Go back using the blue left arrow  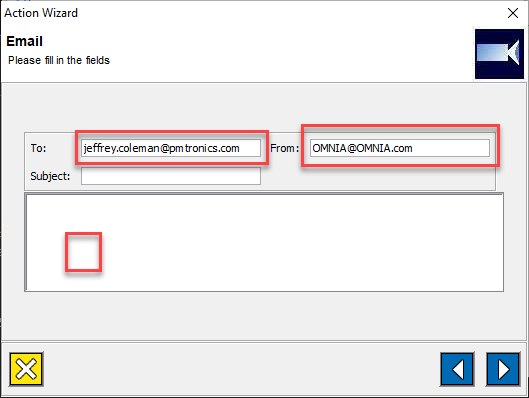click(x=457, y=369)
